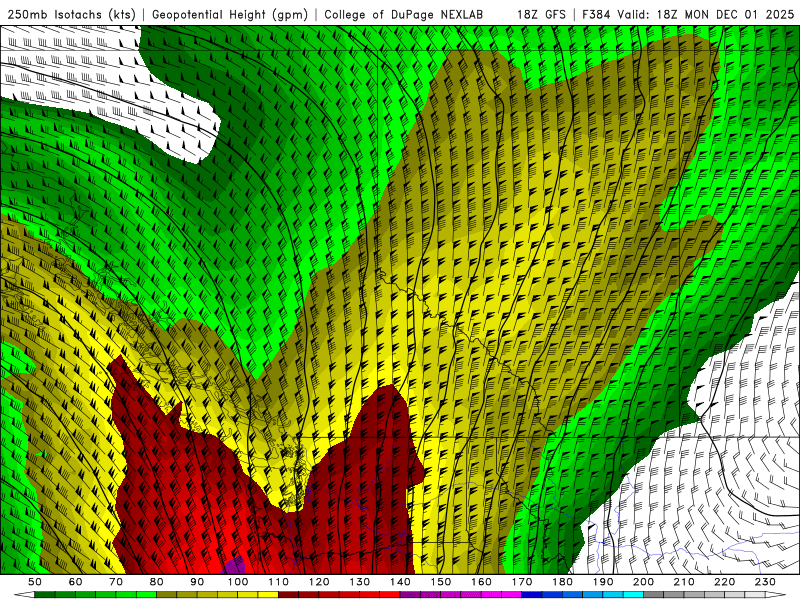The image size is (800, 600).
Task: Click the 110 label on the color bar
Action: click(278, 582)
